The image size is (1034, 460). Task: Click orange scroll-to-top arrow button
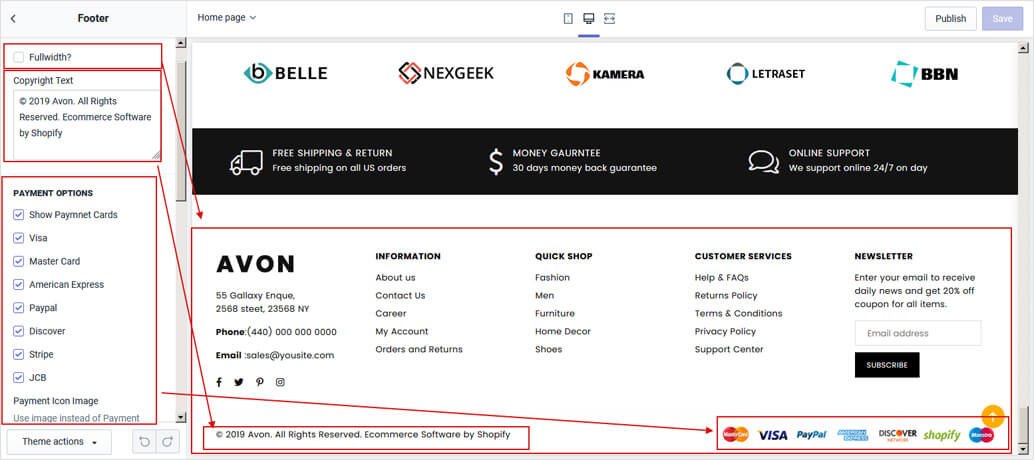coord(992,415)
